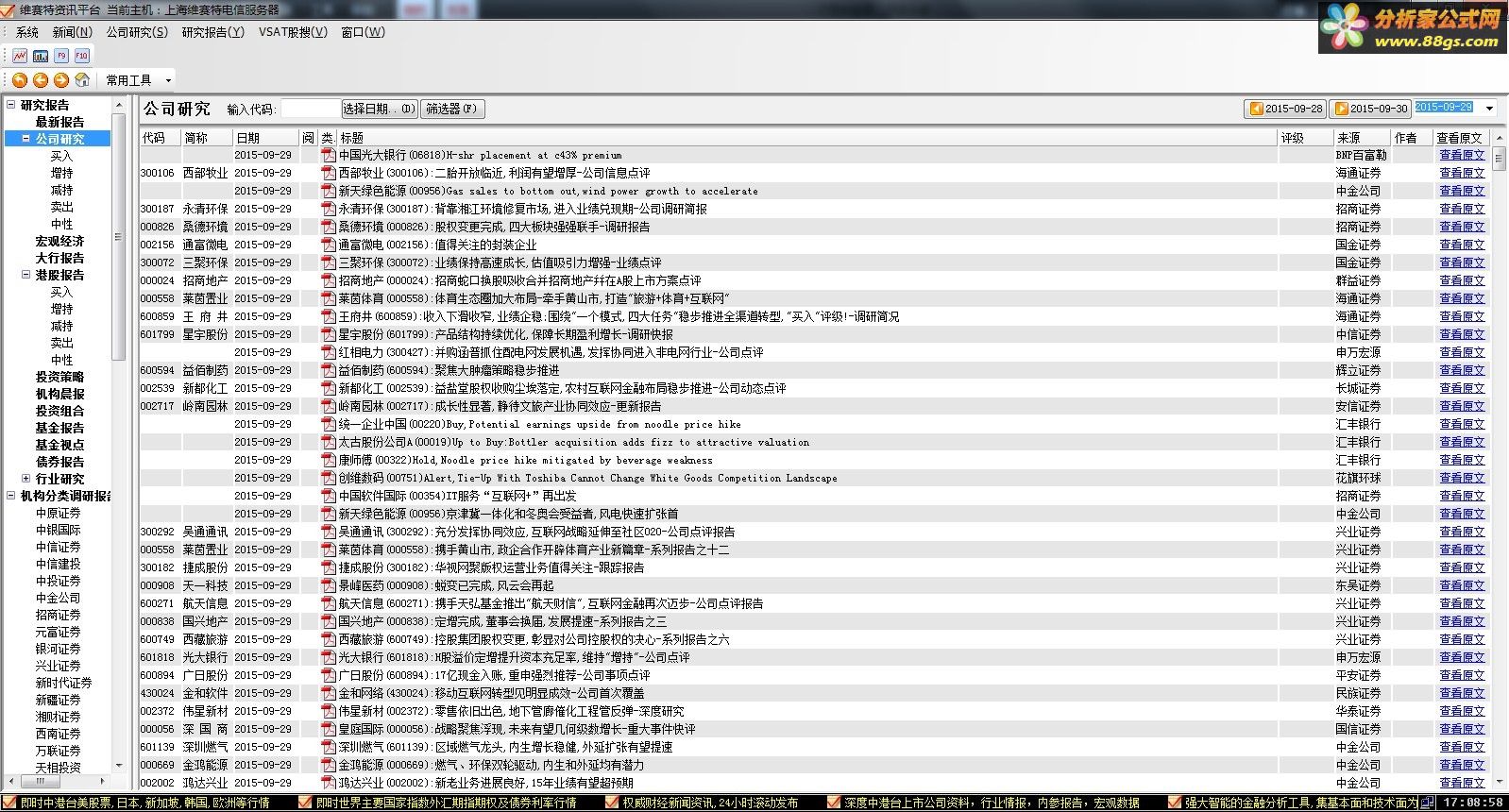Click envelope icon before 强大智能的金融分析工具 ticker
This screenshot has height=812, width=1509.
tap(1176, 803)
